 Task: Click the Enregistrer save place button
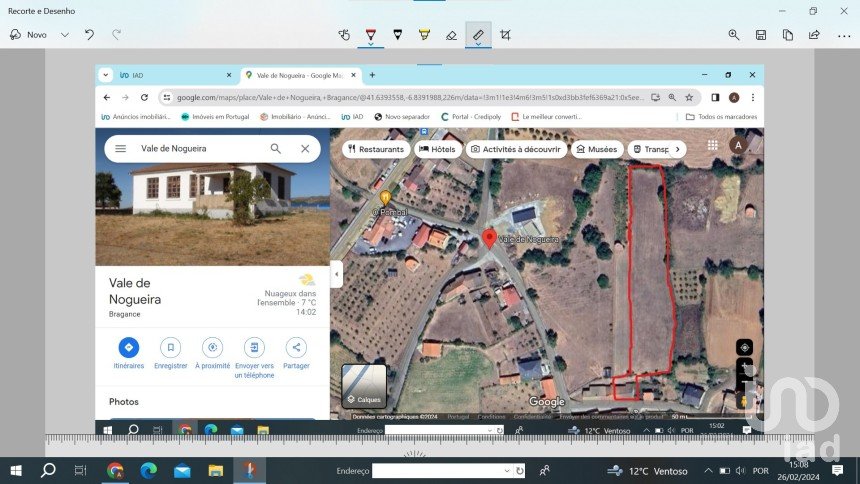171,353
